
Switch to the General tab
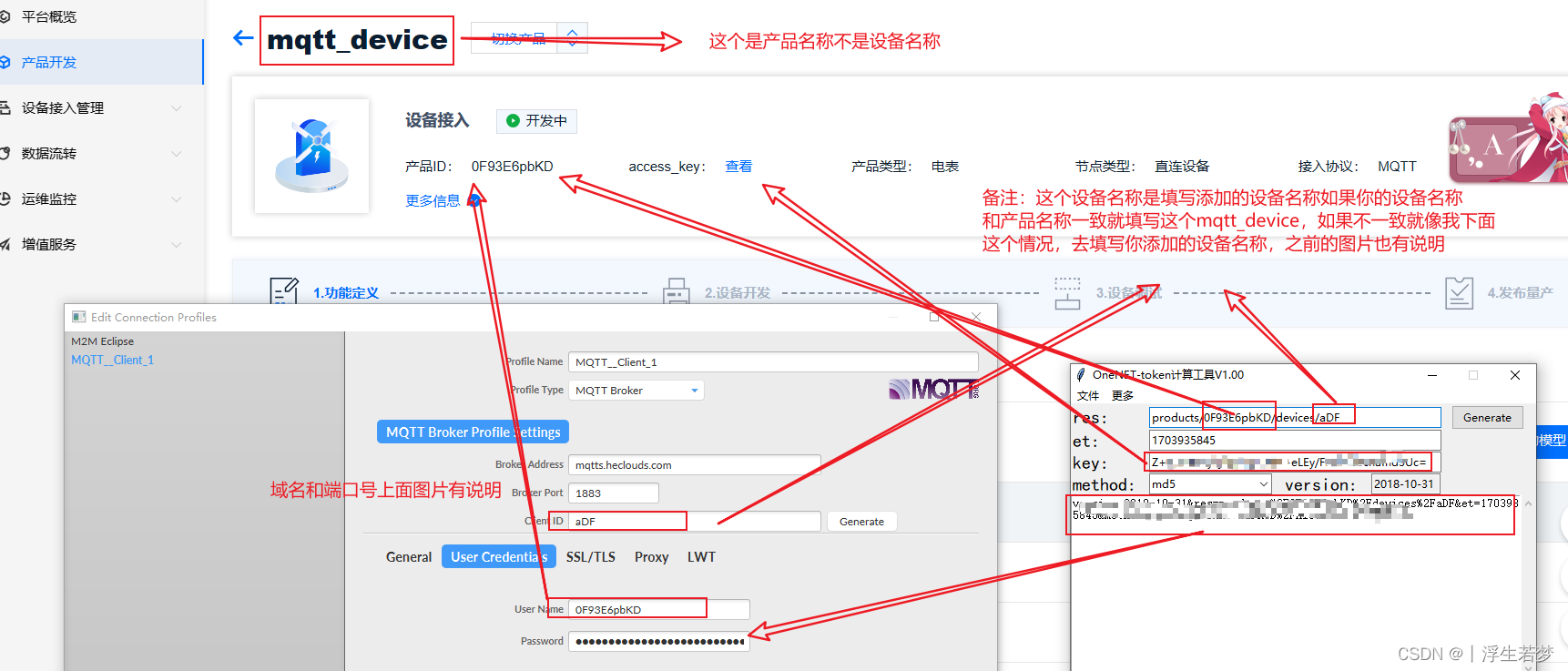click(409, 556)
